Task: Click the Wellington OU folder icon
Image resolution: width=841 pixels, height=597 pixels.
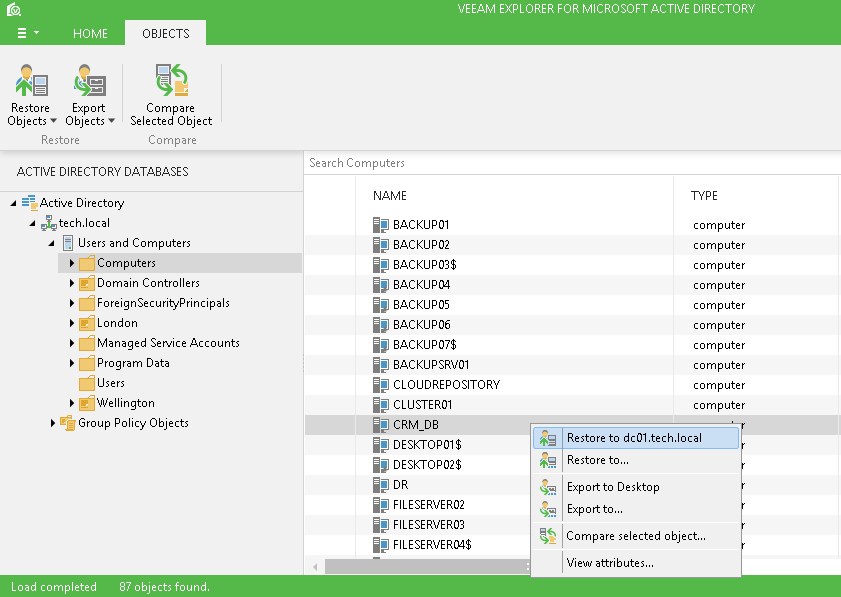Action: click(x=86, y=403)
